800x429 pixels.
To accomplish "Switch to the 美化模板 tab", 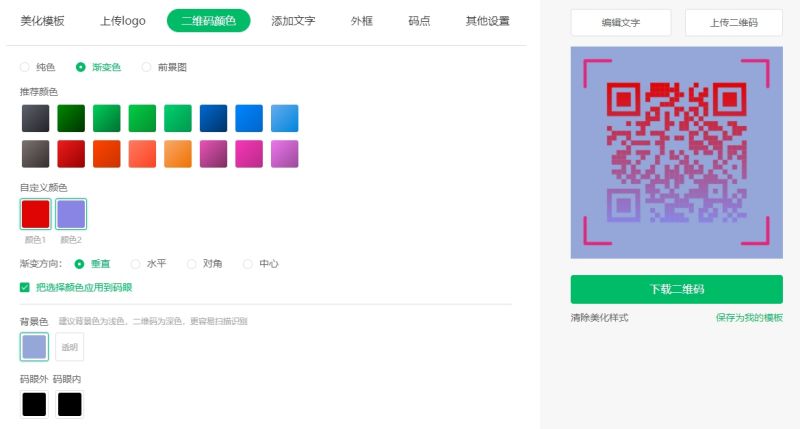I will tap(42, 20).
